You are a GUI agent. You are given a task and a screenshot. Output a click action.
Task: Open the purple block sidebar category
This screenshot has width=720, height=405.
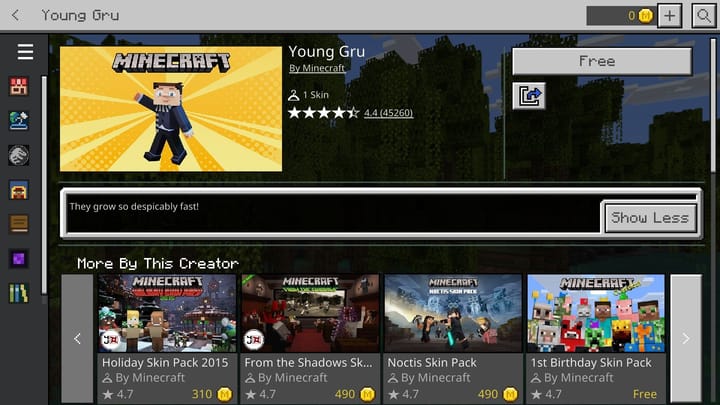[19, 259]
